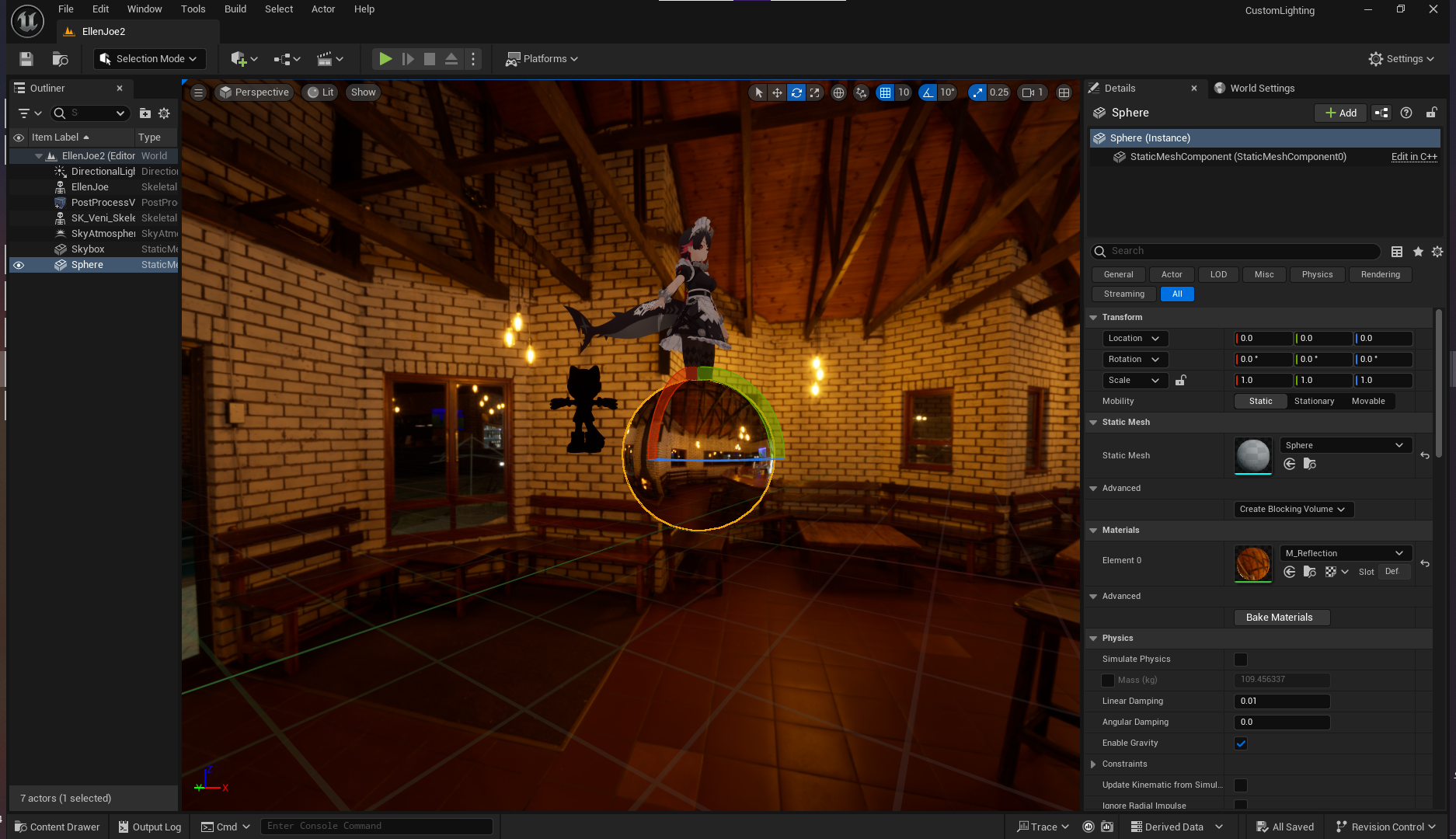Viewport: 1456px width, 839px height.
Task: Open Edit in C++ link
Action: (x=1414, y=157)
